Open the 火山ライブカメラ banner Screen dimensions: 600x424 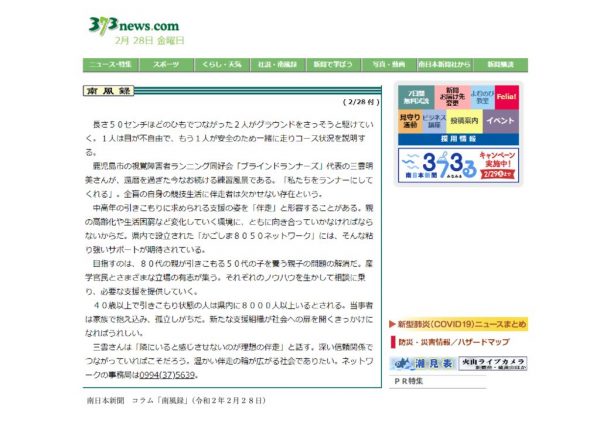[493, 363]
